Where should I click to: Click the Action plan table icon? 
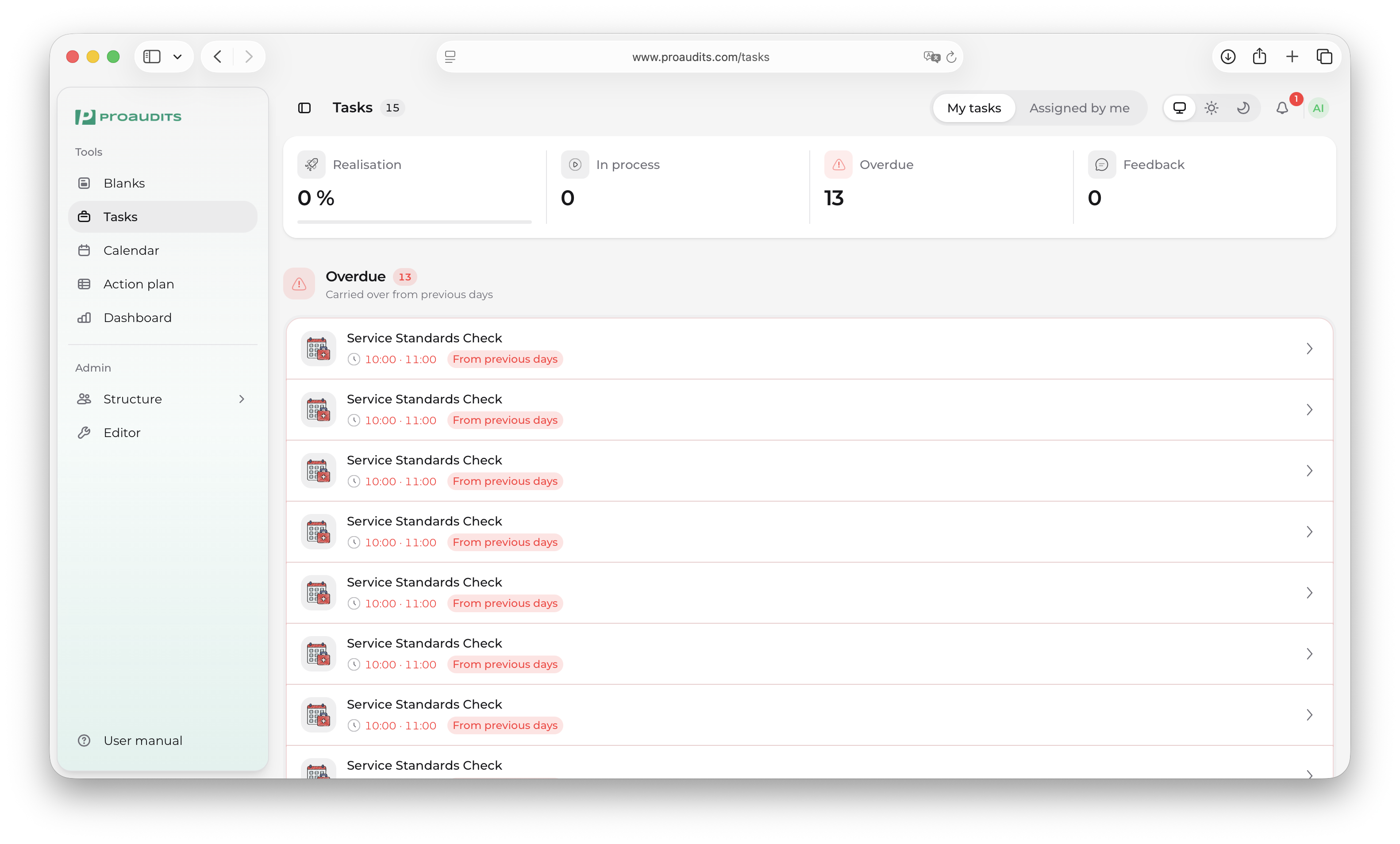pyautogui.click(x=84, y=284)
